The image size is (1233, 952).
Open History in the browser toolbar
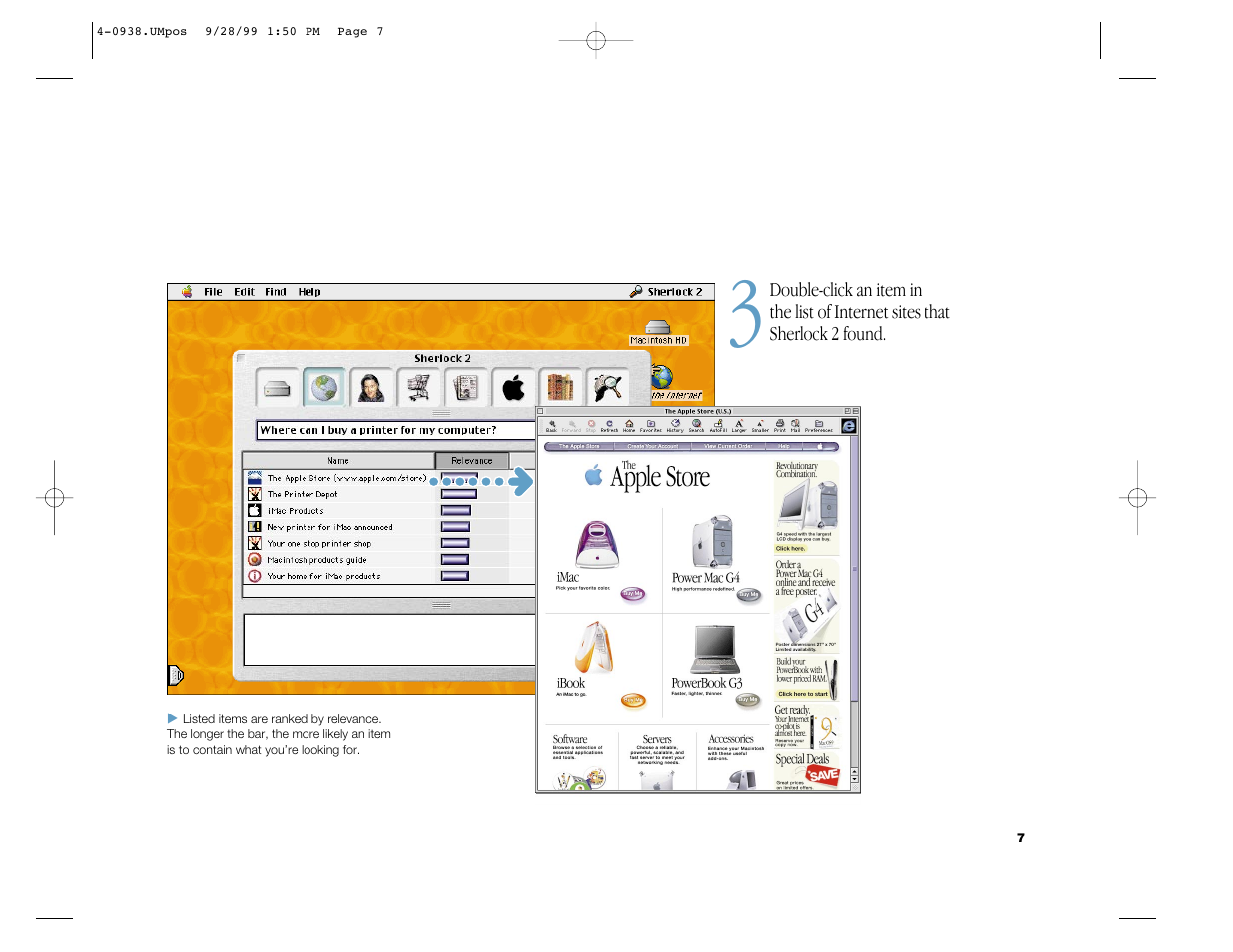pyautogui.click(x=675, y=426)
